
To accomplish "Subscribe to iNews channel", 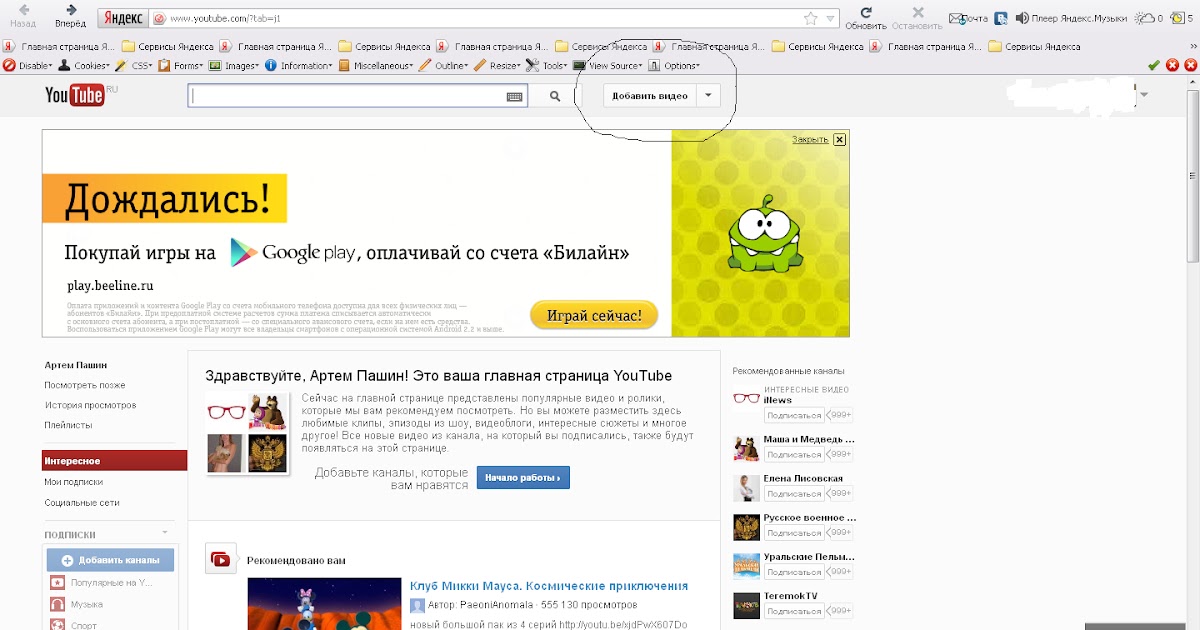I will pos(794,415).
